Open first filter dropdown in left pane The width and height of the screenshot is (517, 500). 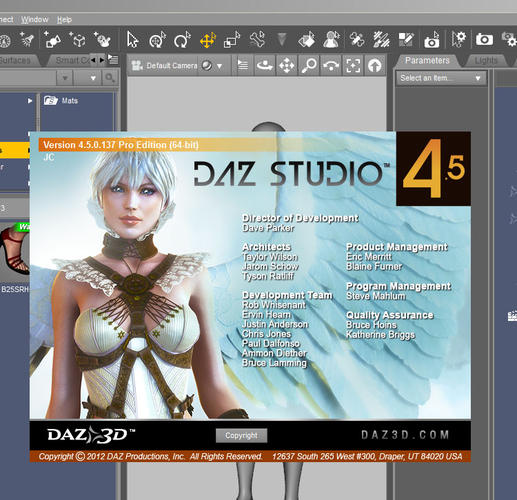pos(65,78)
